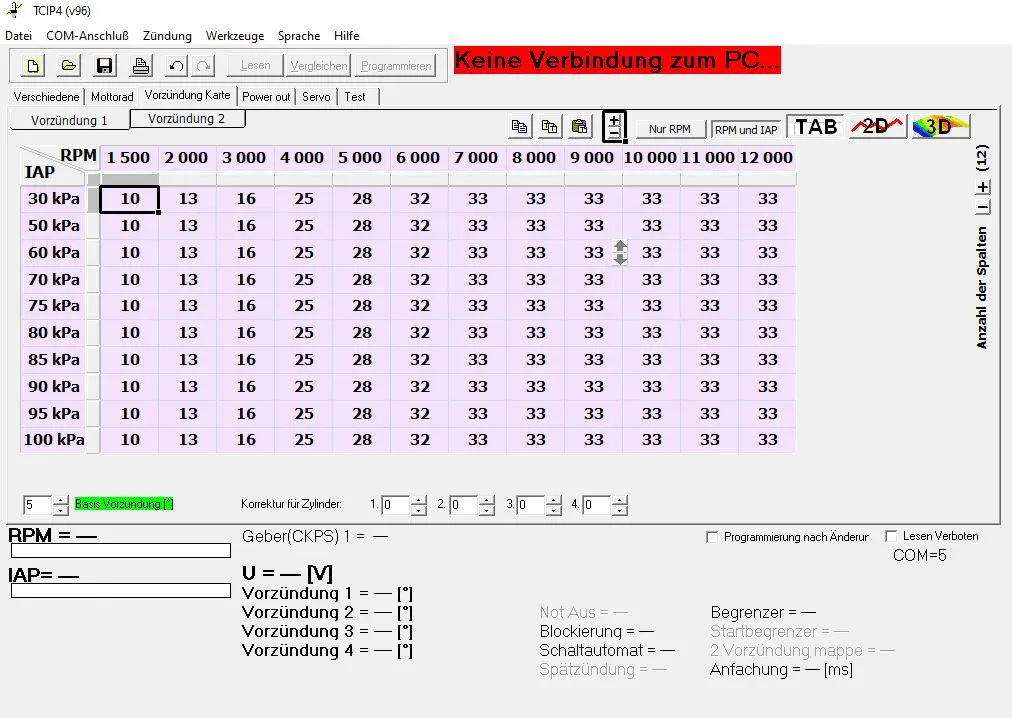Select the 100 kPa cell under 12 000 RPM
Image resolution: width=1012 pixels, height=718 pixels.
coord(767,440)
